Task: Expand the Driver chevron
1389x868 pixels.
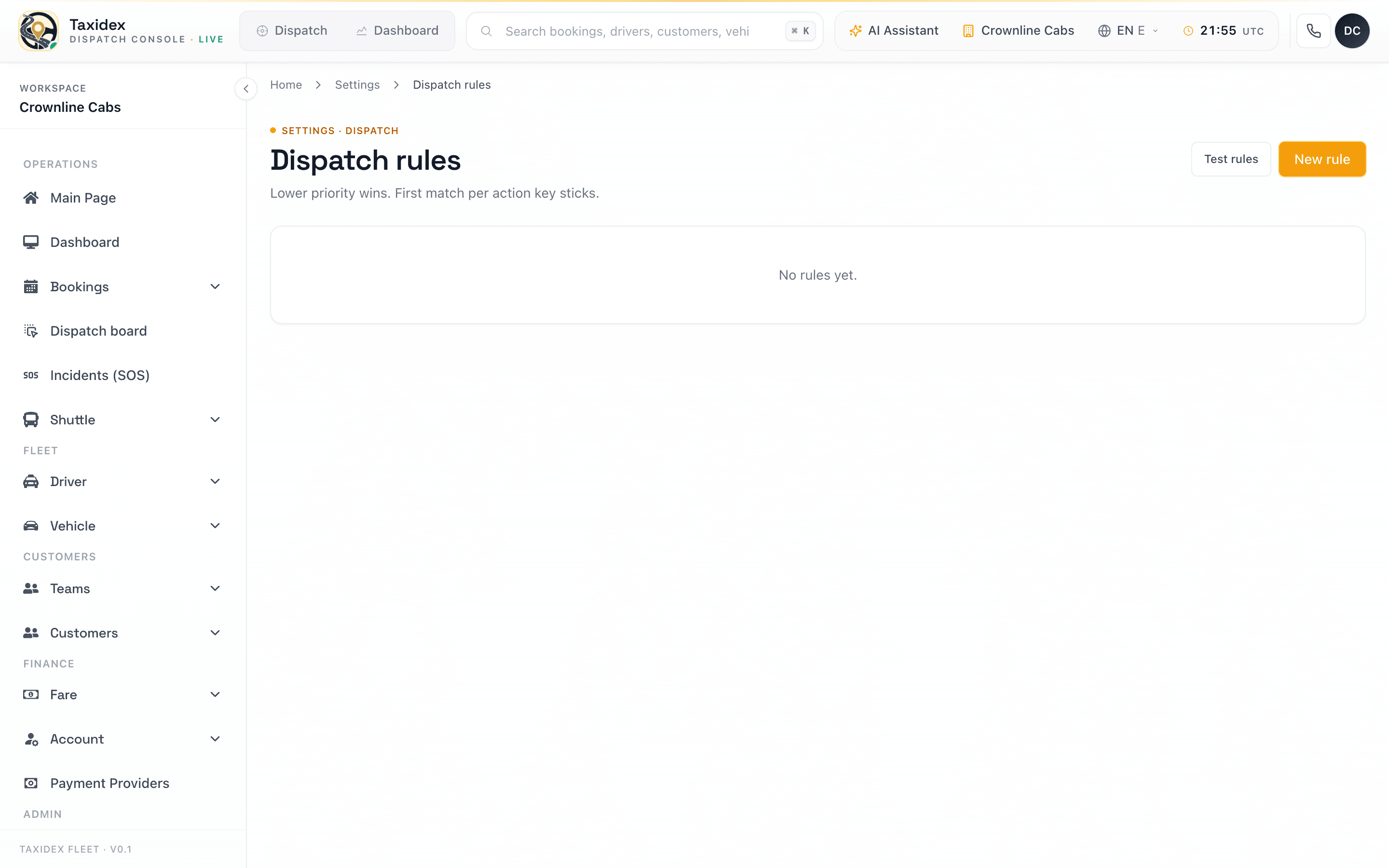Action: 215,482
